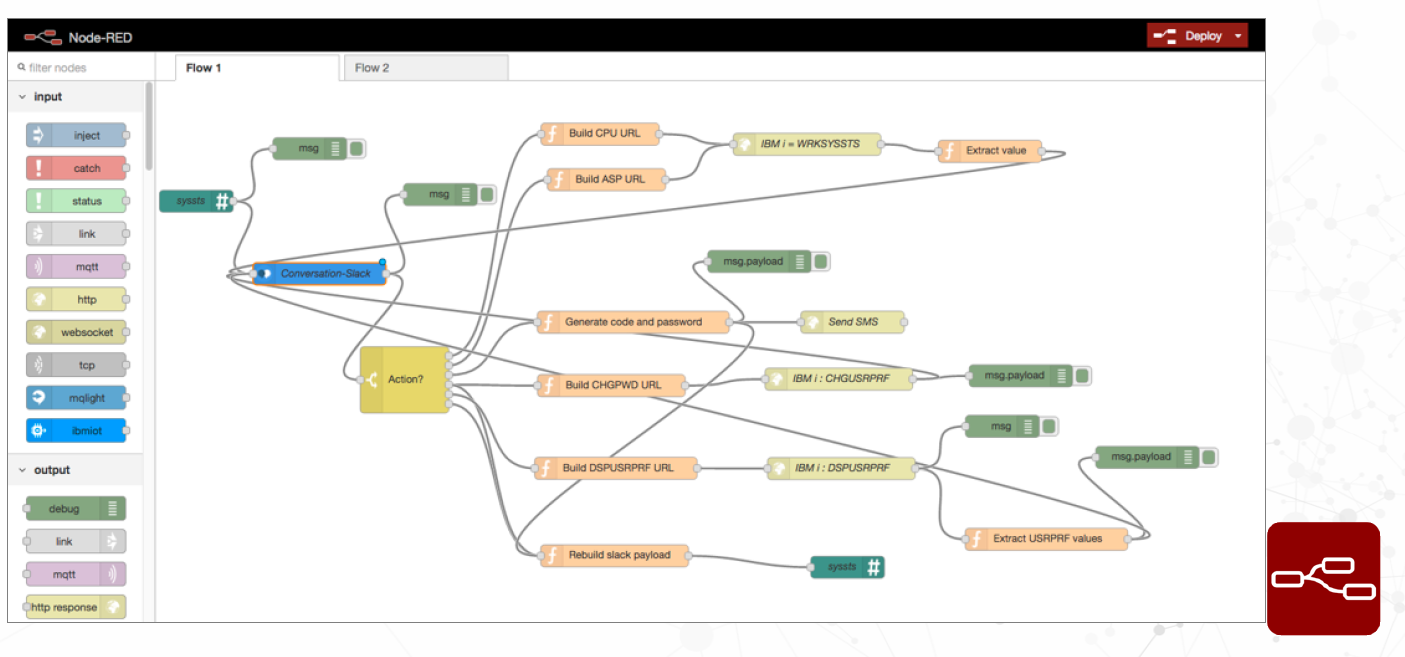The width and height of the screenshot is (1405, 657).
Task: Select the Flow 1 tab
Action: coord(257,68)
